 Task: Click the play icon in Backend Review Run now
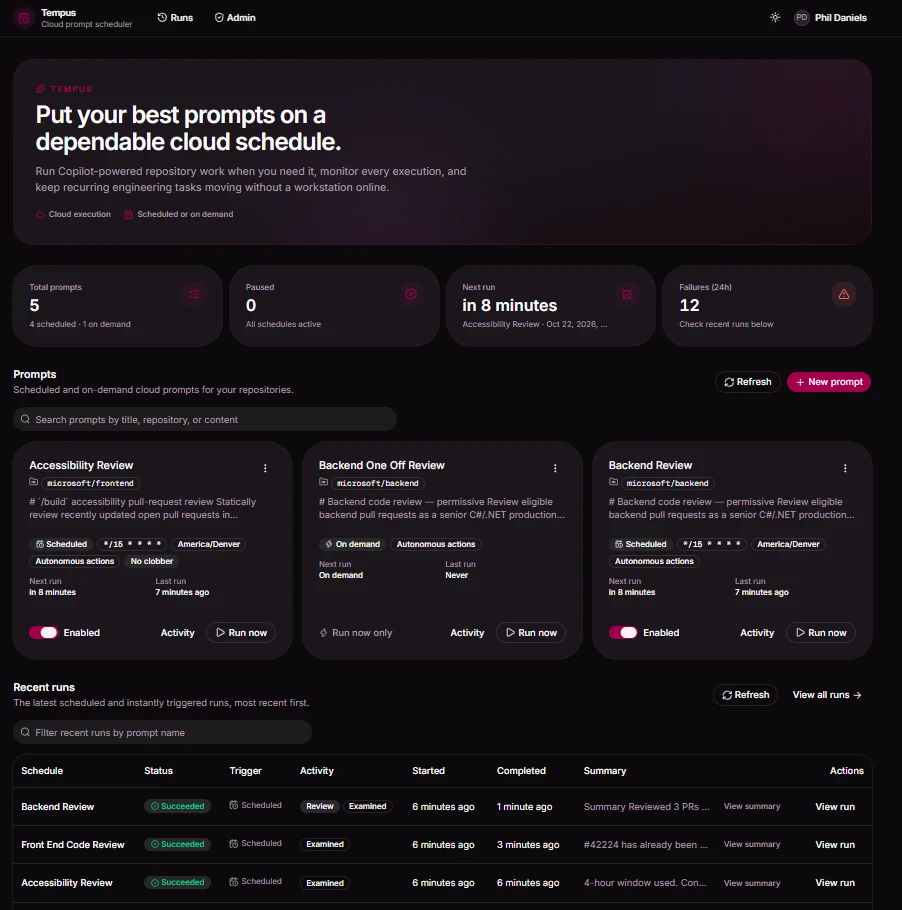[800, 633]
